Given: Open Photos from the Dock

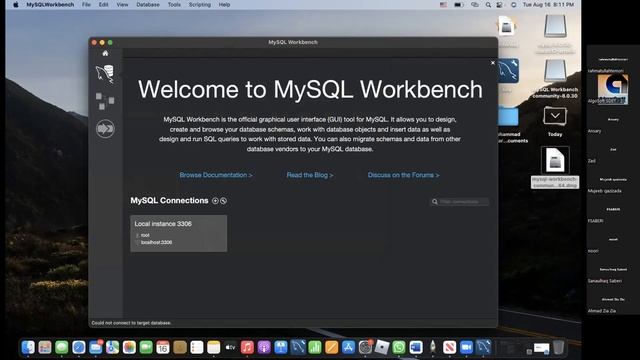Looking at the screenshot, I should pos(129,347).
